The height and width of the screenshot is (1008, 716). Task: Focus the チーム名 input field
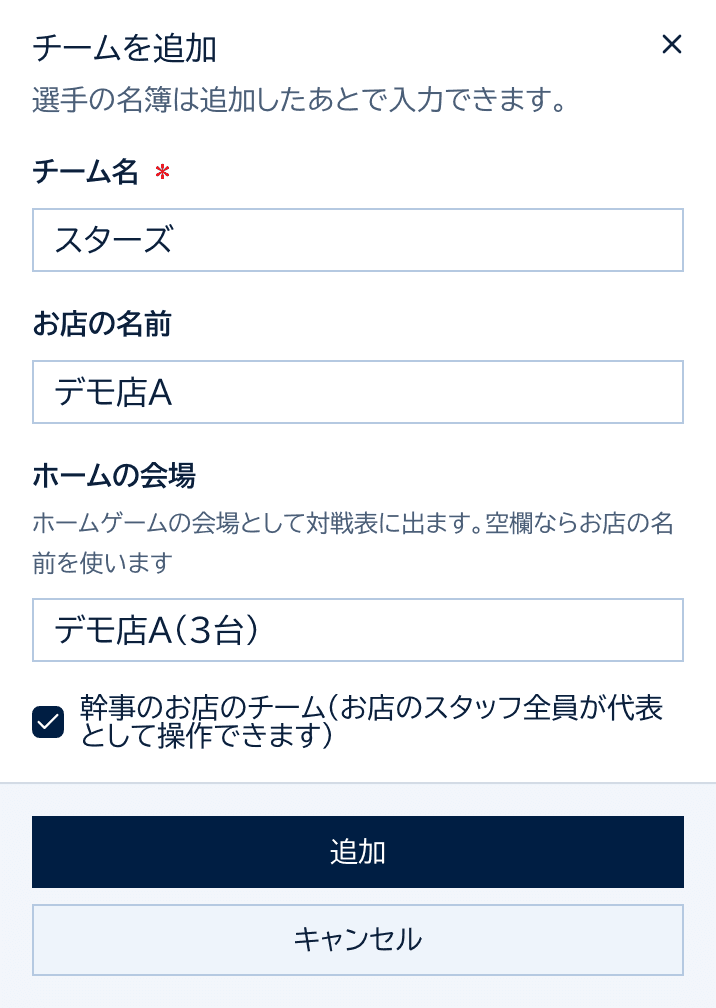tap(358, 240)
